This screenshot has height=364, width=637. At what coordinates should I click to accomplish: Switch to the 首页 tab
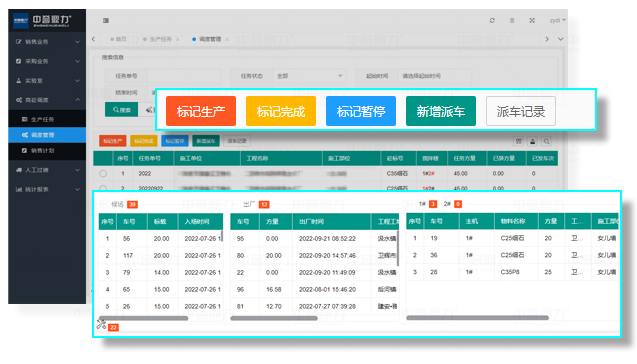click(118, 39)
